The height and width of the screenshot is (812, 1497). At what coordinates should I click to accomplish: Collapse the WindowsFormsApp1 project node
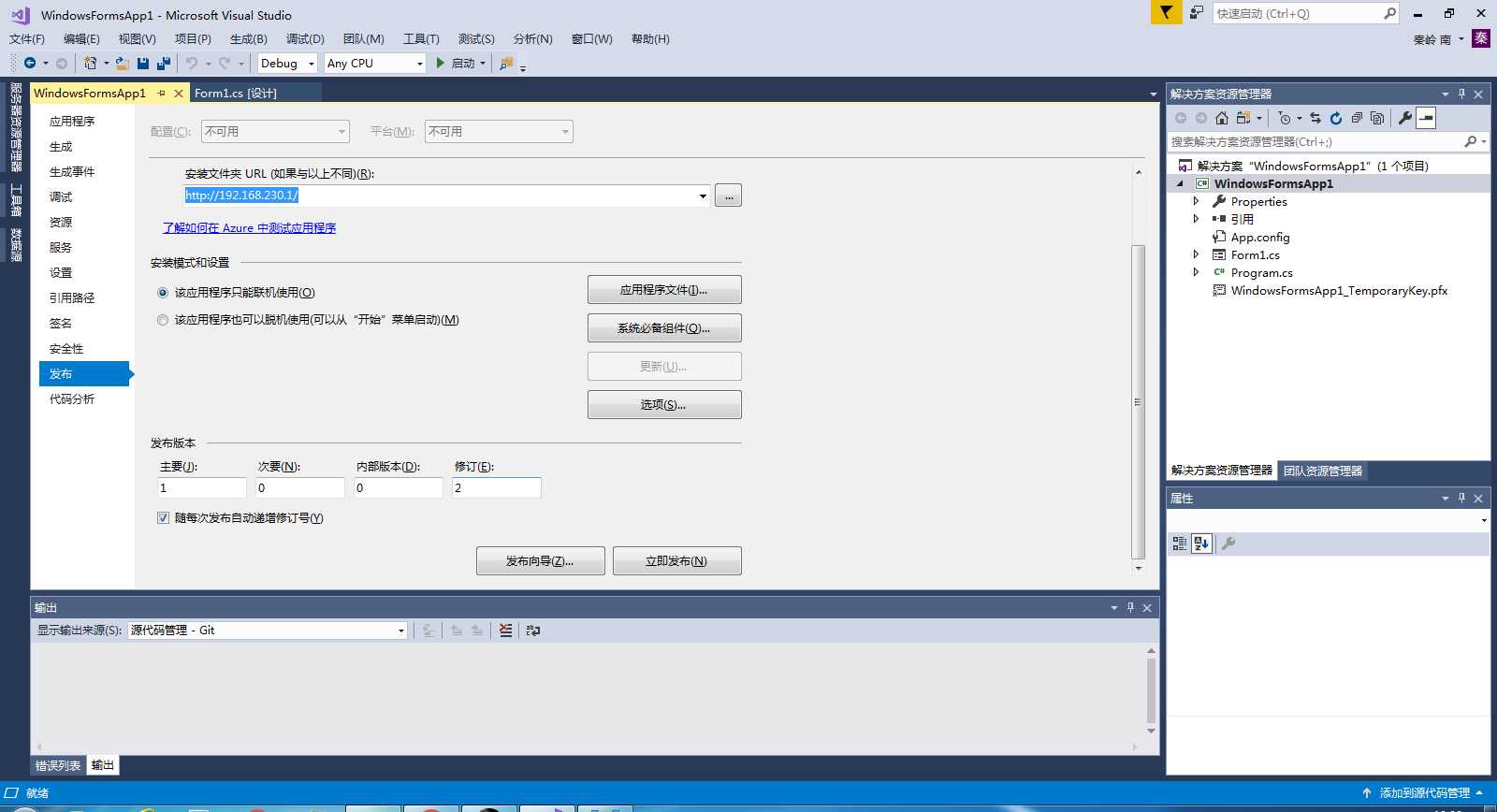coord(1180,184)
